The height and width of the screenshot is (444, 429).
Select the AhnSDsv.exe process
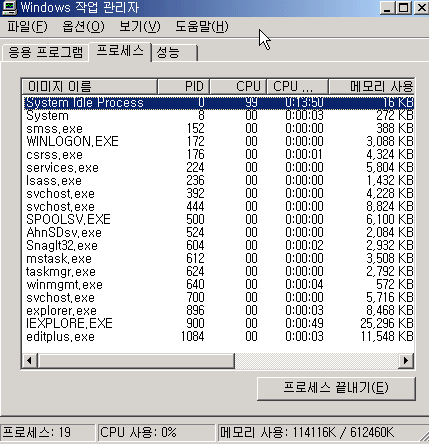coord(218,233)
